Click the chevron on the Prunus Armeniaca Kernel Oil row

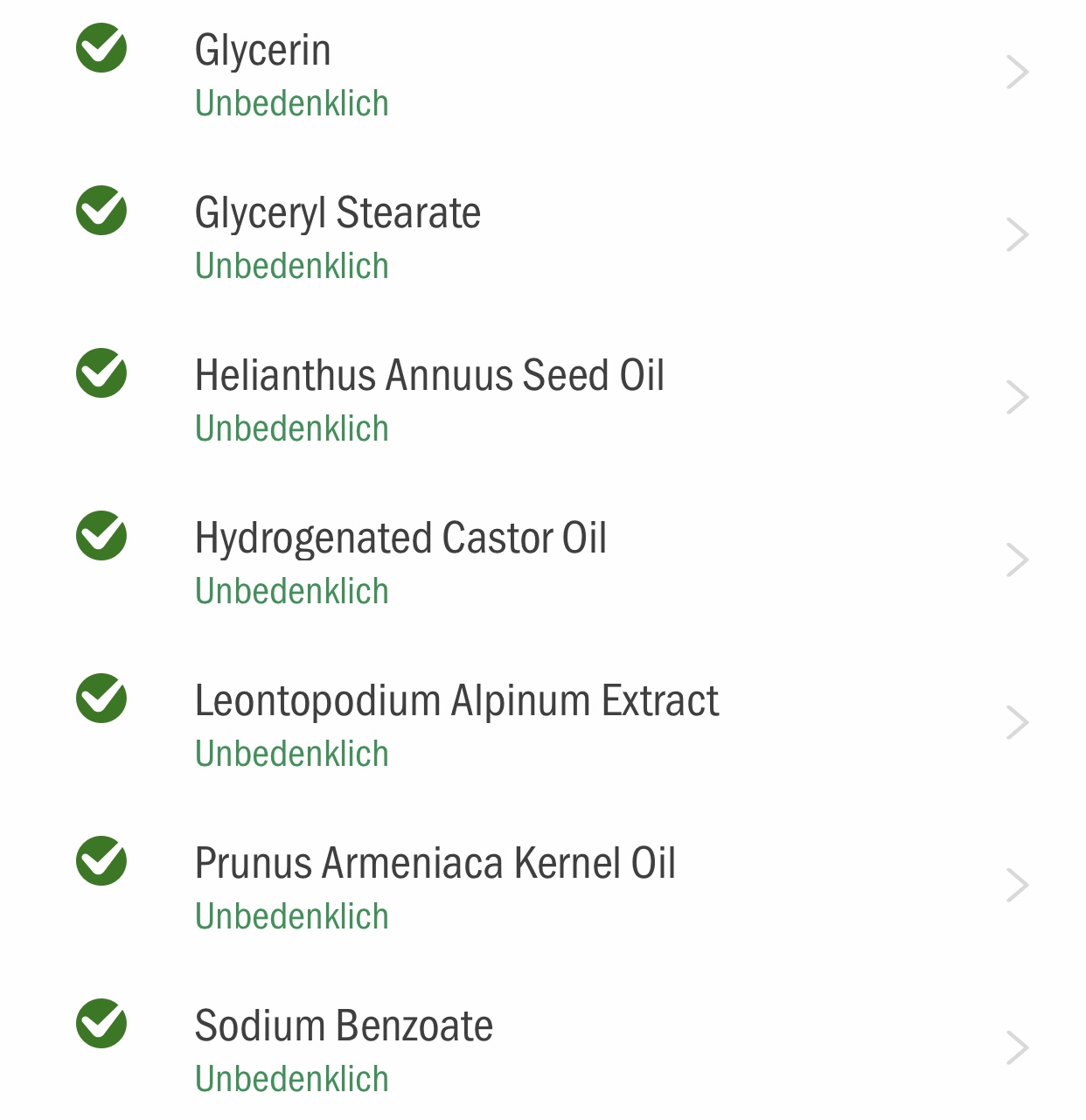[x=1017, y=886]
